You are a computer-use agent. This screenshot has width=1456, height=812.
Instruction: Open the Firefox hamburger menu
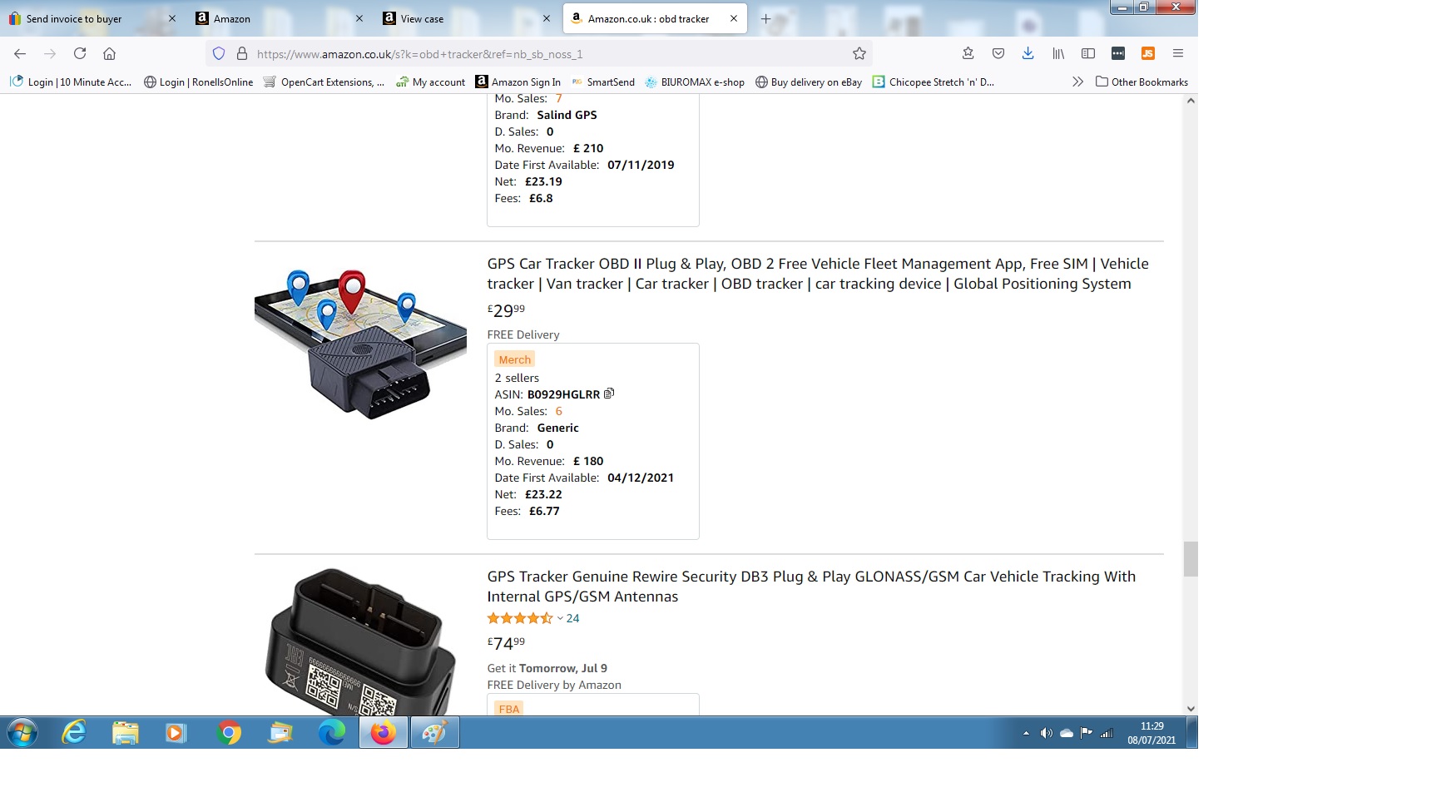[x=1178, y=53]
